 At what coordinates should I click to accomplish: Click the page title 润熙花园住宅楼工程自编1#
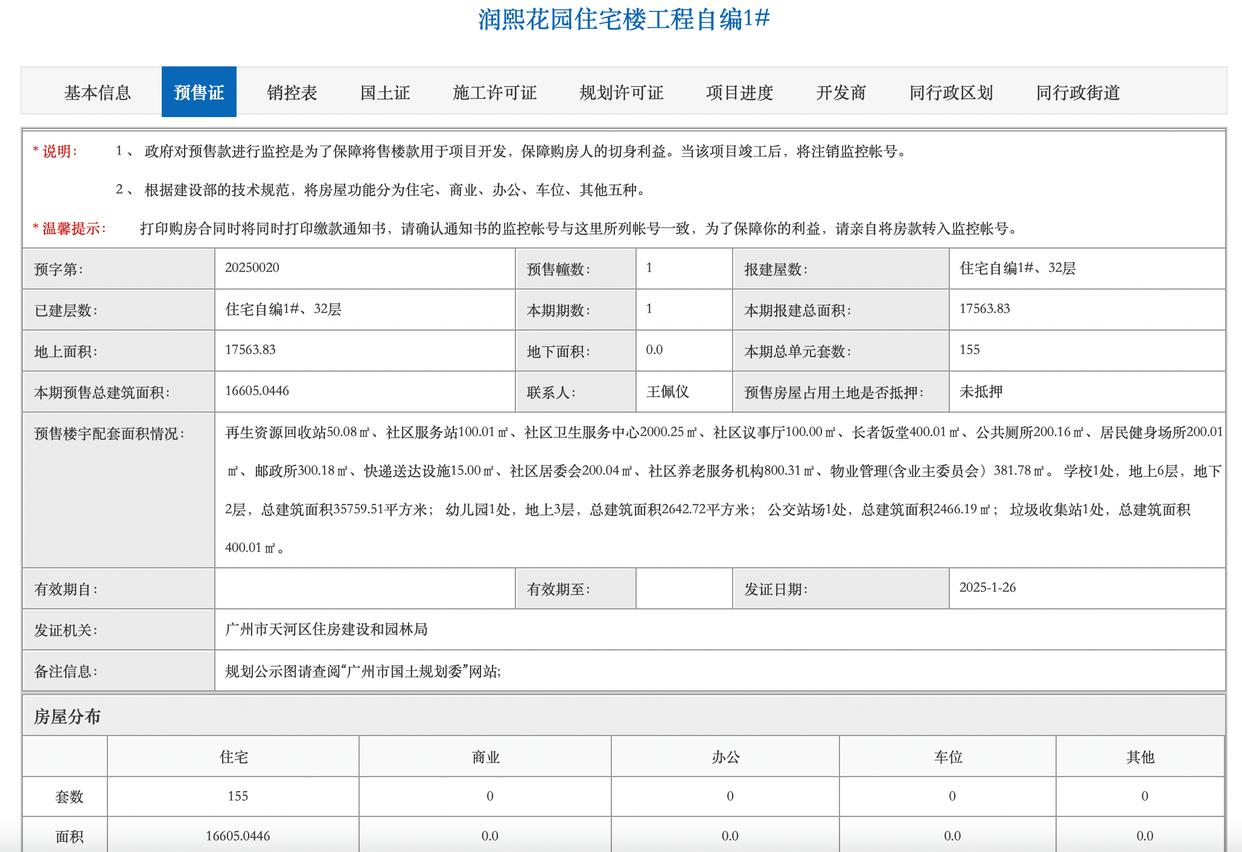[x=624, y=19]
